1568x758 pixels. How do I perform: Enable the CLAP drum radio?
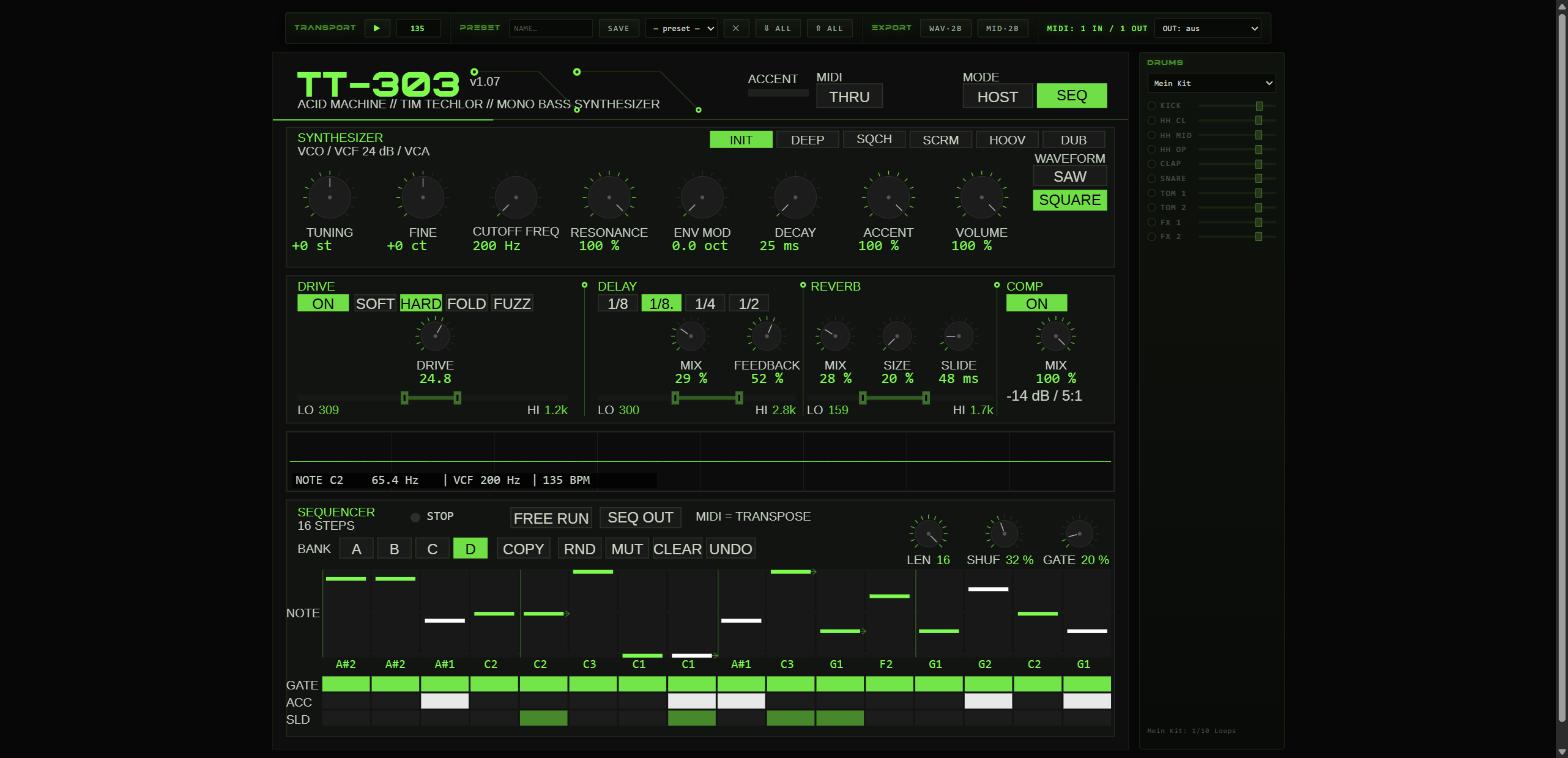(x=1152, y=163)
